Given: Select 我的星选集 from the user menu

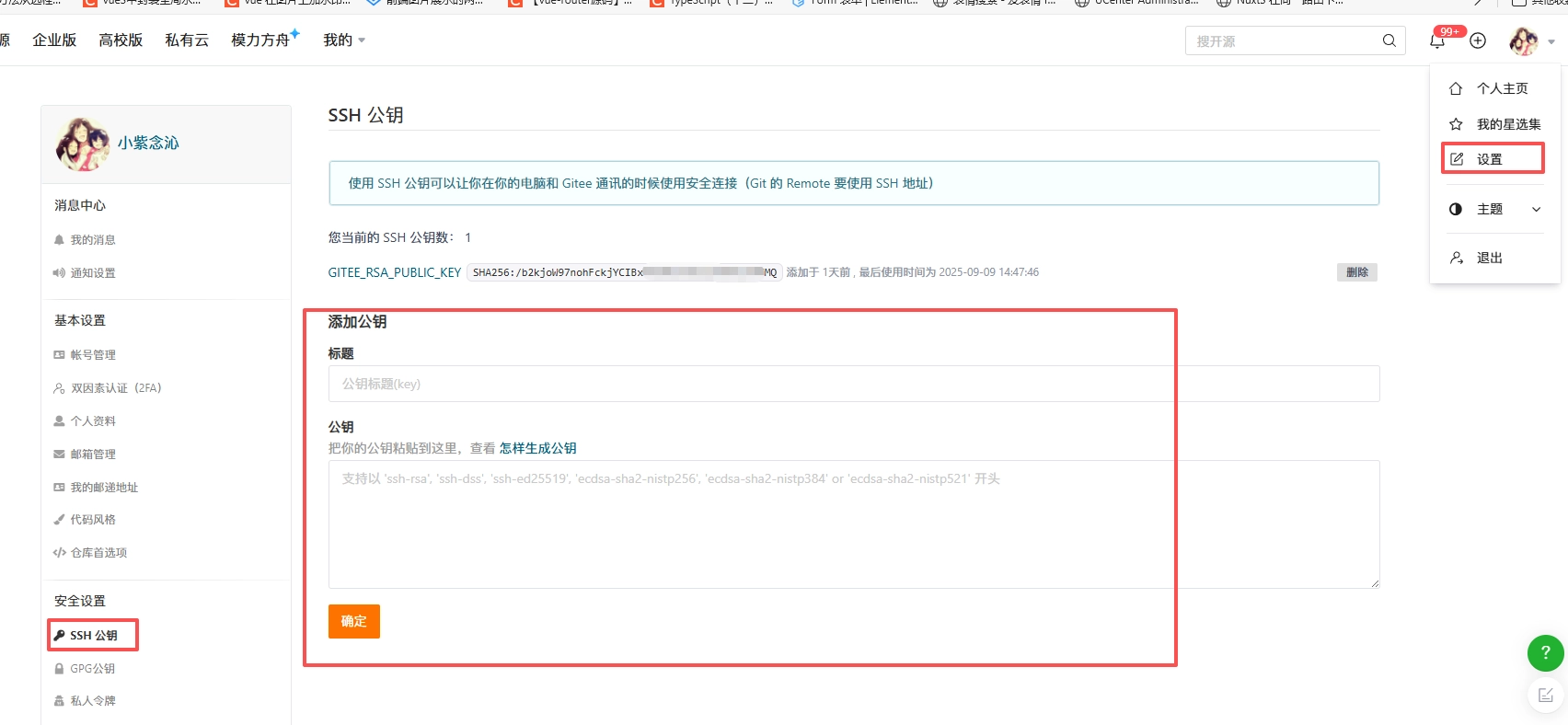Looking at the screenshot, I should pyautogui.click(x=1508, y=124).
